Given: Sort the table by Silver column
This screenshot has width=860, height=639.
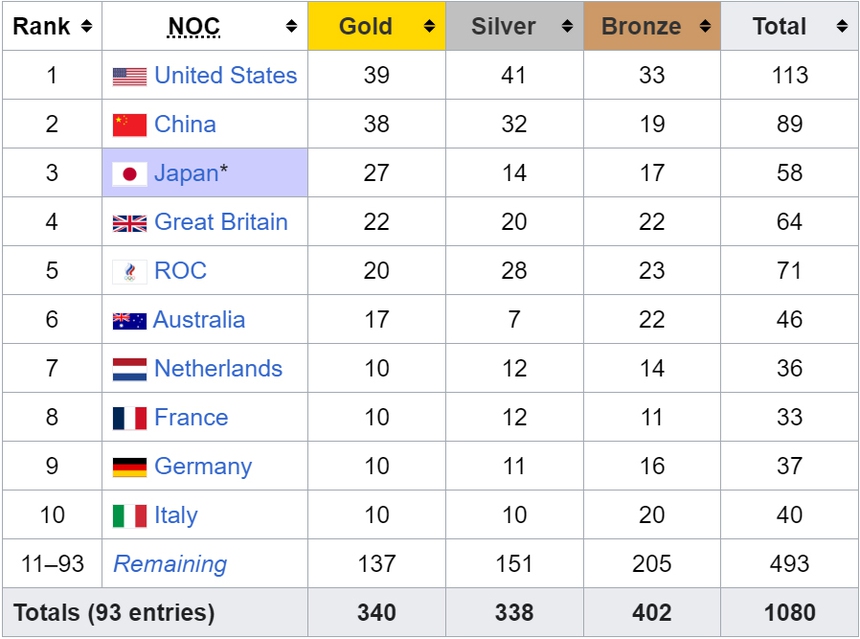Looking at the screenshot, I should coord(566,27).
